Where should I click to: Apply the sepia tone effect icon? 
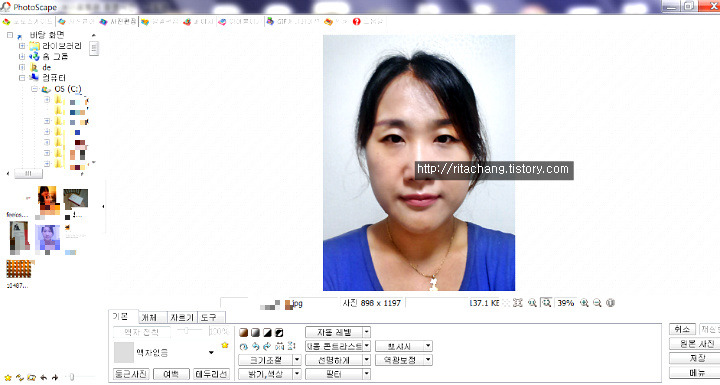tap(244, 332)
